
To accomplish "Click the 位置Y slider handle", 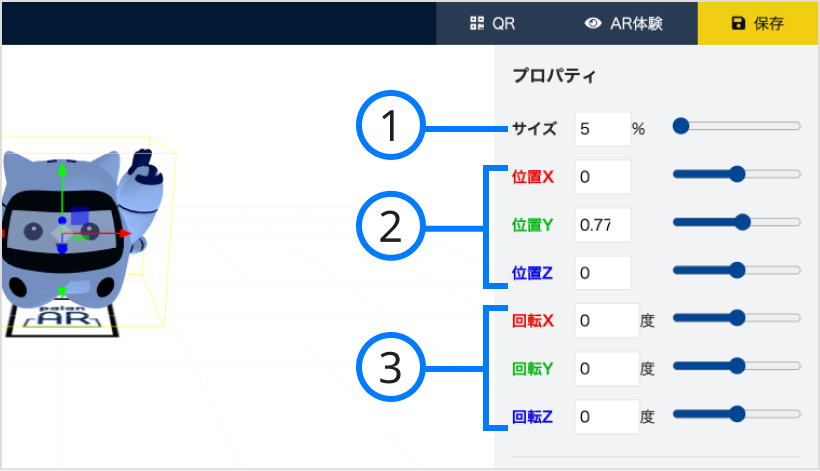I will [x=743, y=222].
